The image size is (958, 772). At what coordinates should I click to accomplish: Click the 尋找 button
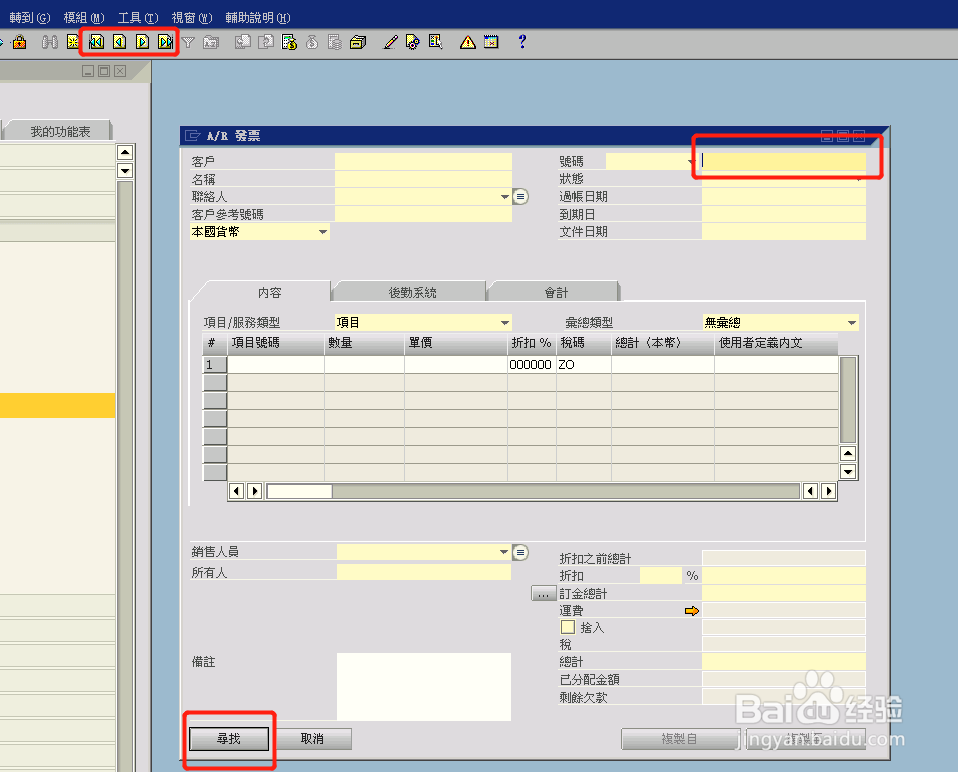coord(228,738)
